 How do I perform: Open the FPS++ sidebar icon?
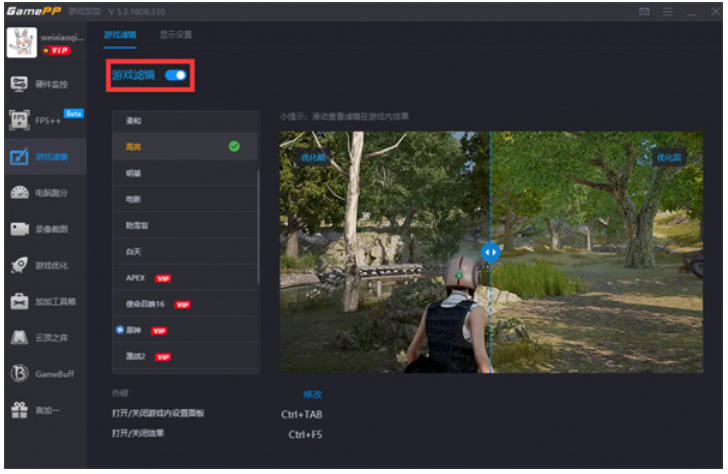(19, 120)
